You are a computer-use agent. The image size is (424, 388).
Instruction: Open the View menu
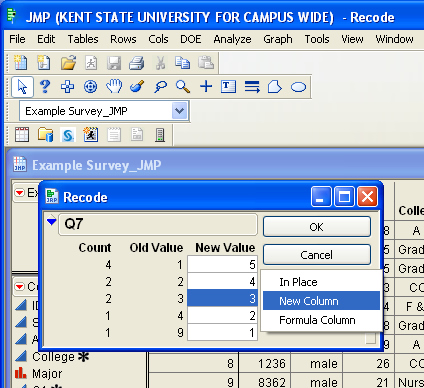click(352, 39)
